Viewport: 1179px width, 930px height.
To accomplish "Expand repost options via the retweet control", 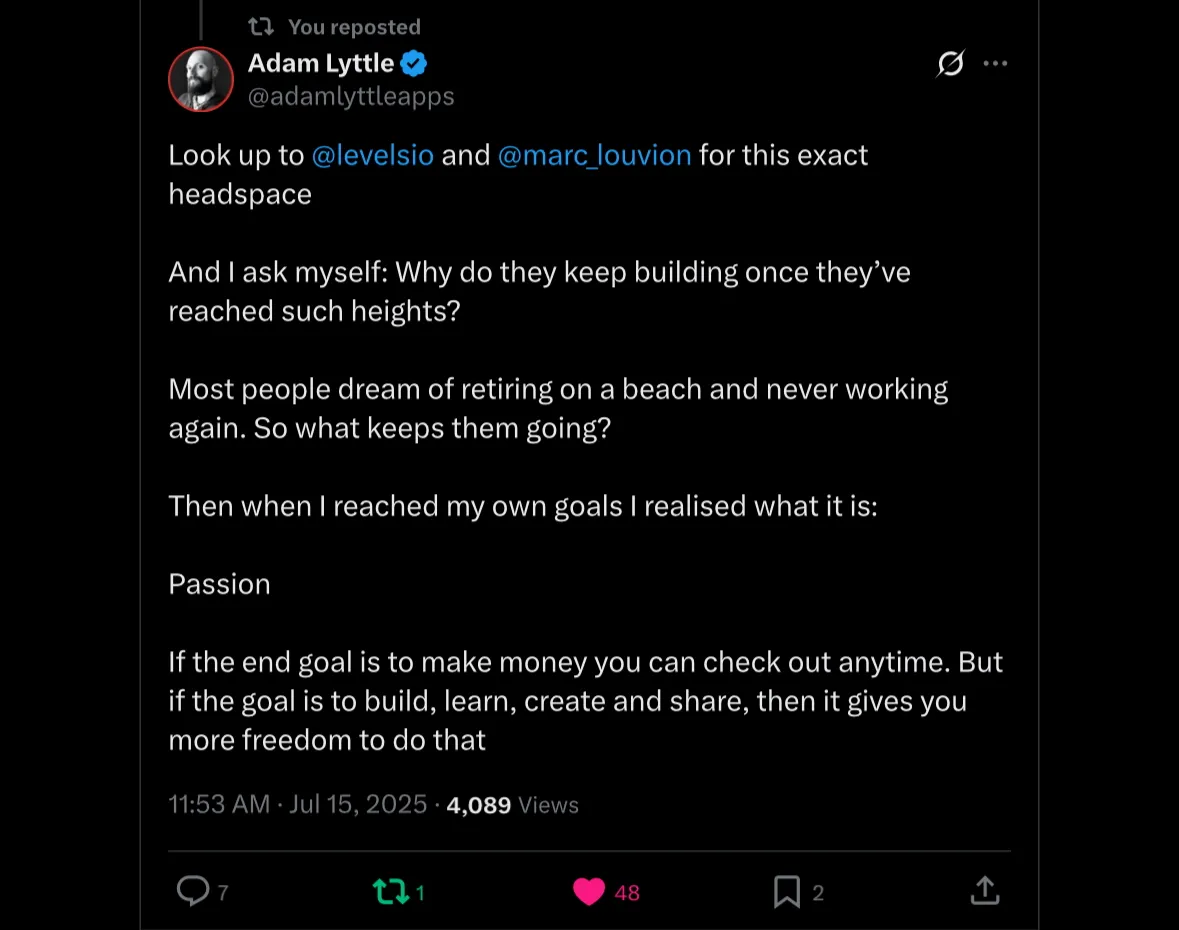I will [394, 889].
